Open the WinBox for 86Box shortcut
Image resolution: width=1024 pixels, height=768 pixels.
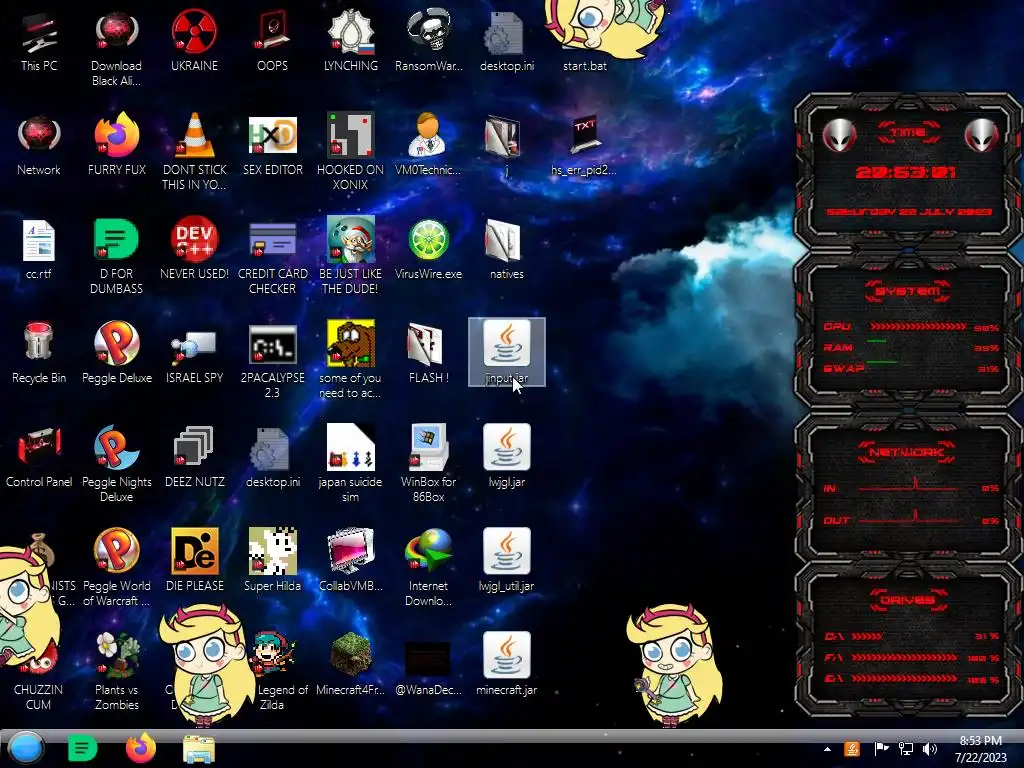tap(428, 464)
